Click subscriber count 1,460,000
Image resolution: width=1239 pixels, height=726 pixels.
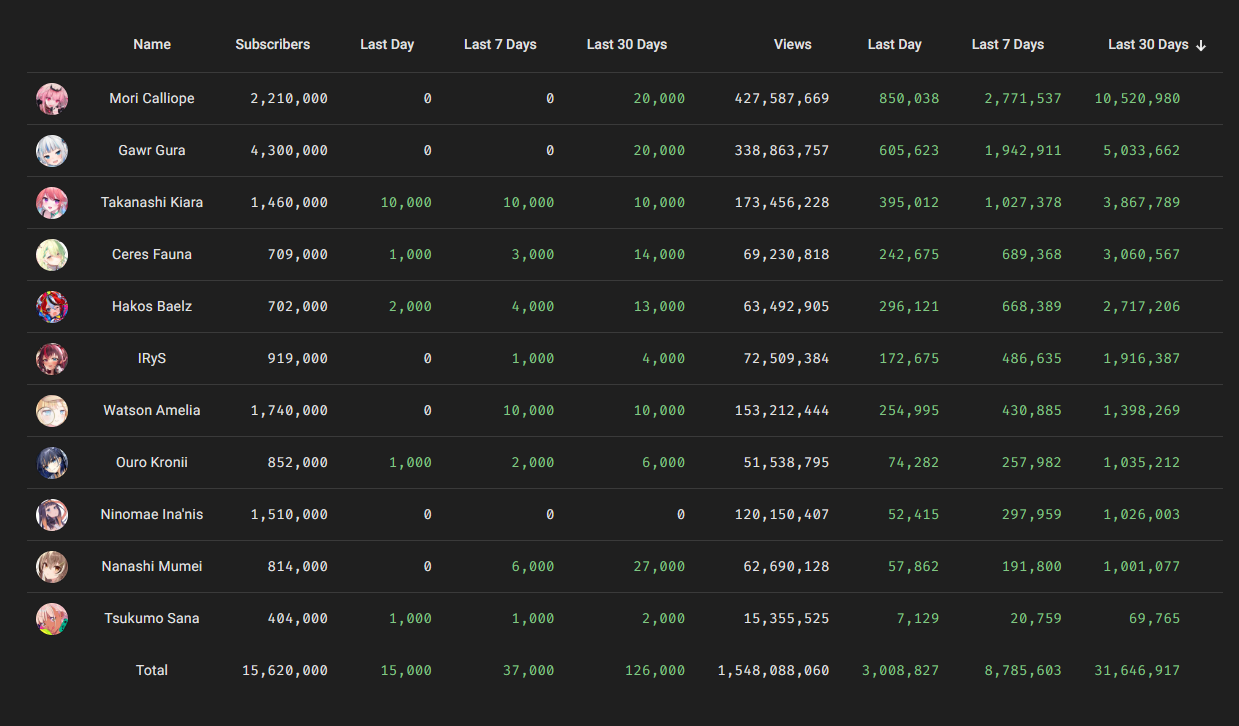289,202
